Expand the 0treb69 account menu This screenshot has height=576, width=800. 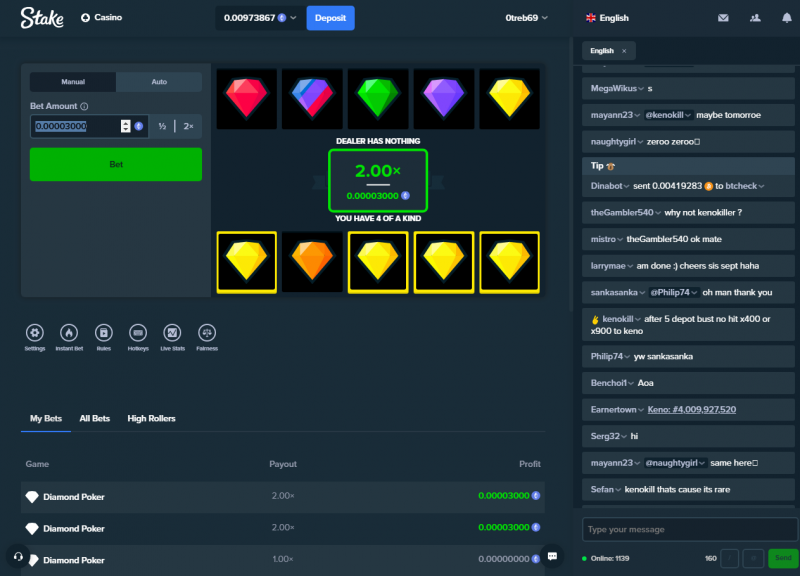point(527,18)
